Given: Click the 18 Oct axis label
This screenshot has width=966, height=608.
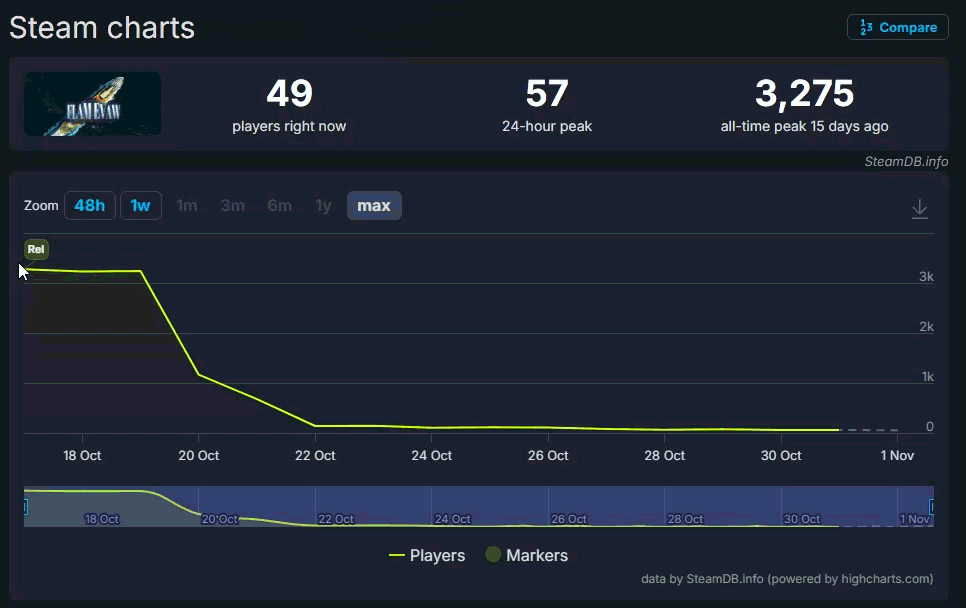Looking at the screenshot, I should (82, 455).
